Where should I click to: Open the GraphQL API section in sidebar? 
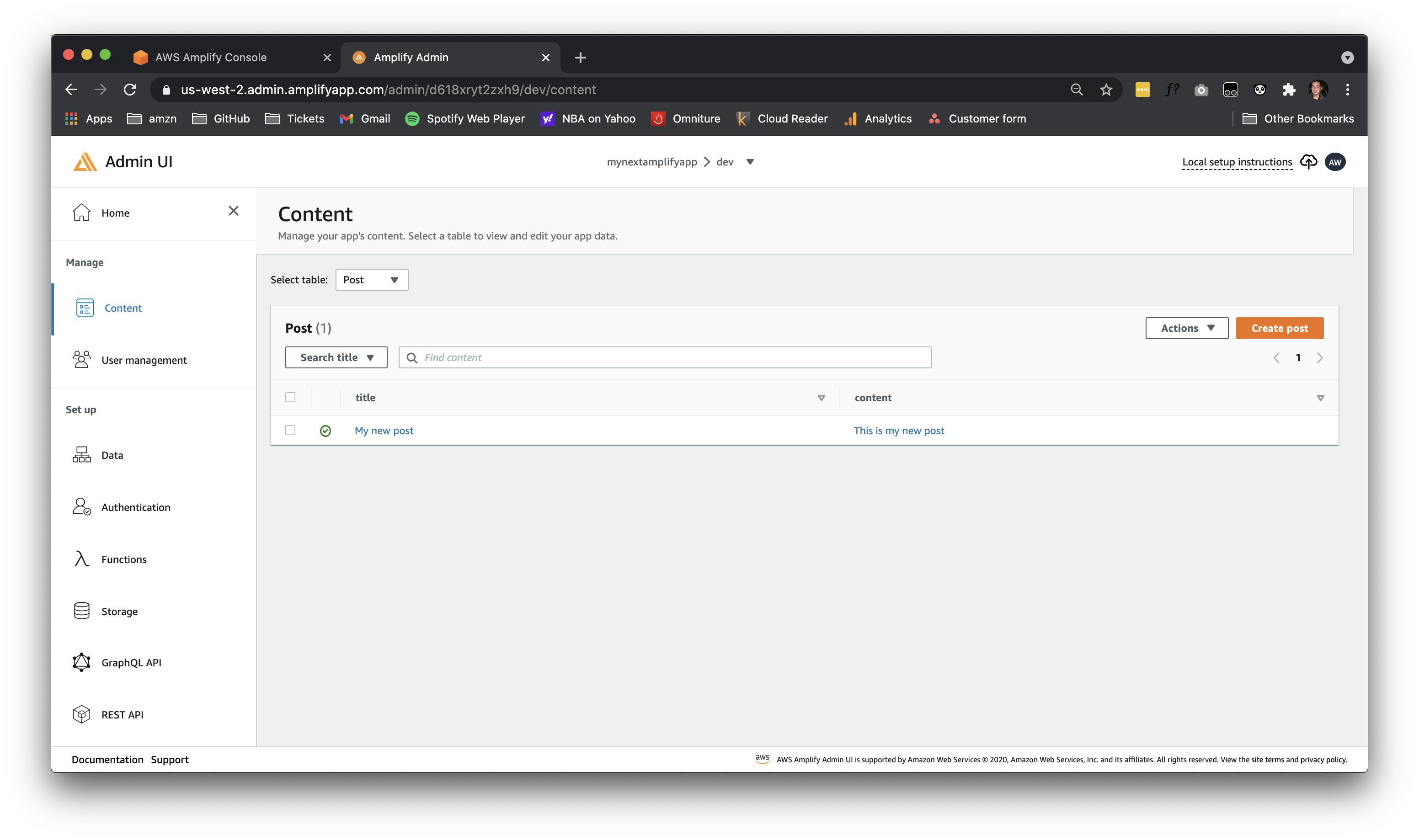point(131,662)
